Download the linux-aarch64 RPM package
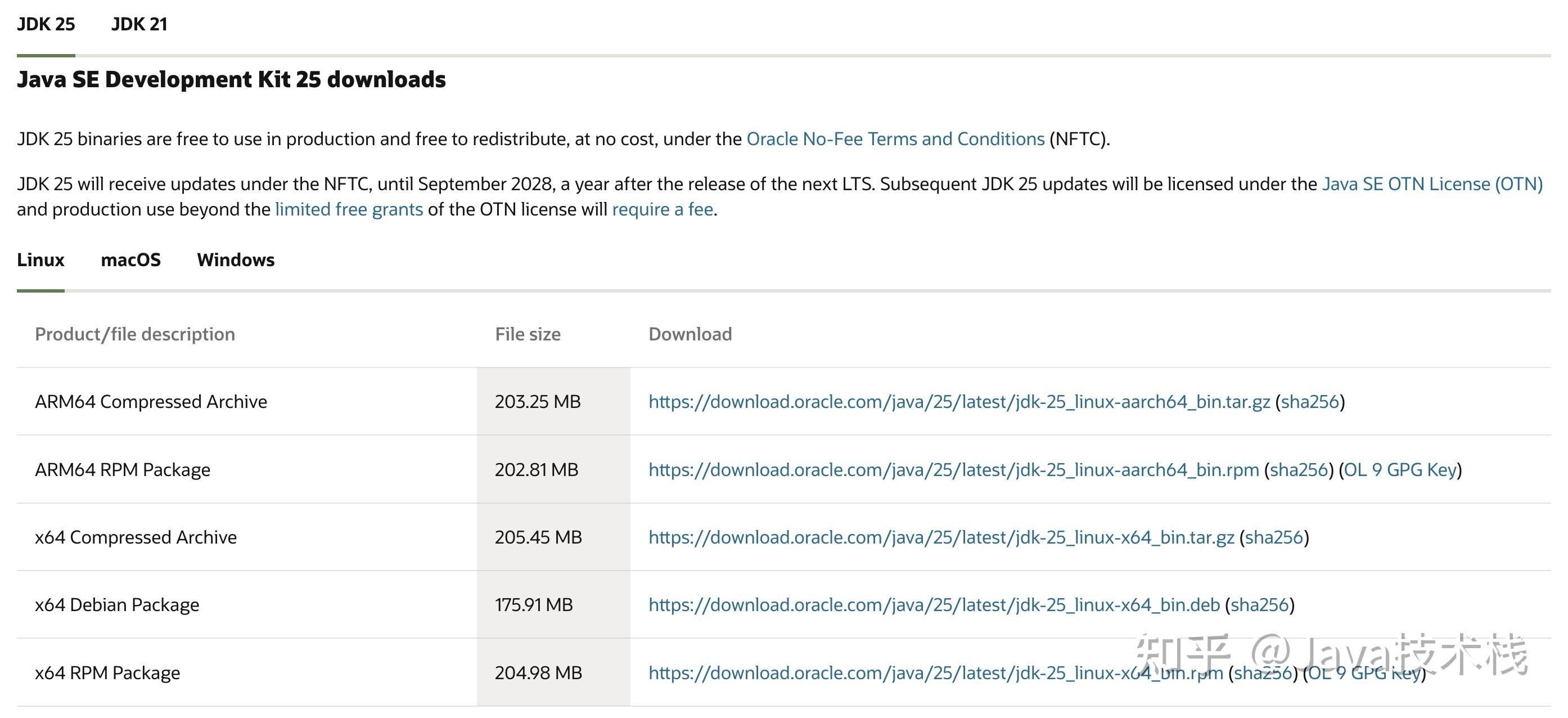Image resolution: width=1568 pixels, height=718 pixels. [x=953, y=470]
